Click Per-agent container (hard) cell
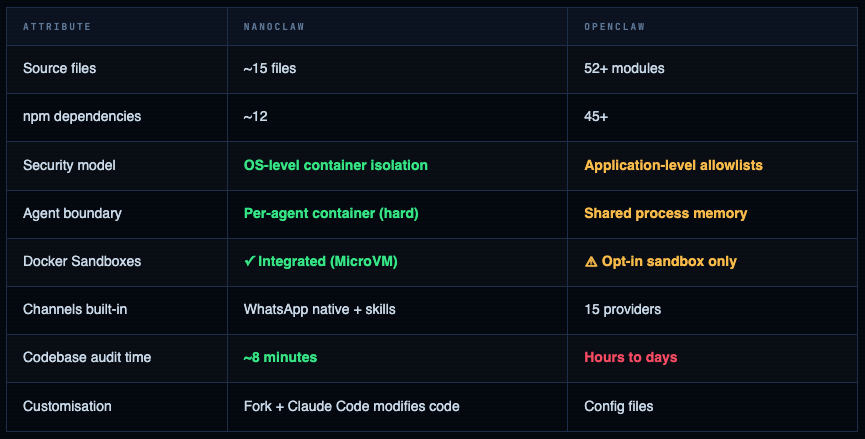 coord(331,213)
